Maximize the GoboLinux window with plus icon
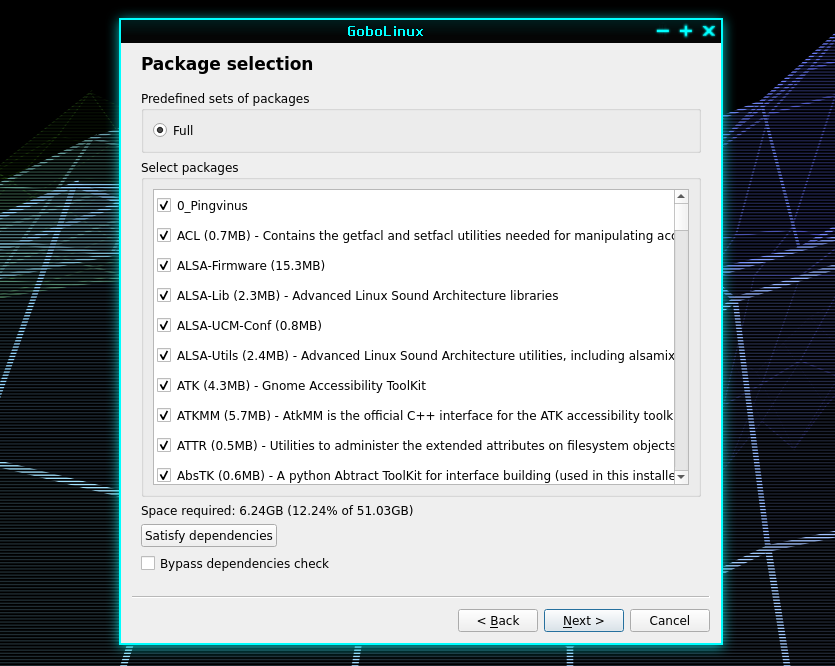835x666 pixels. [x=686, y=31]
